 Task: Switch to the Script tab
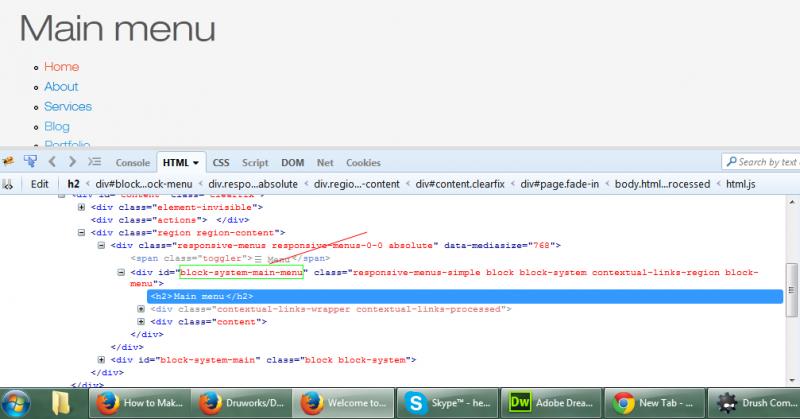tap(255, 163)
